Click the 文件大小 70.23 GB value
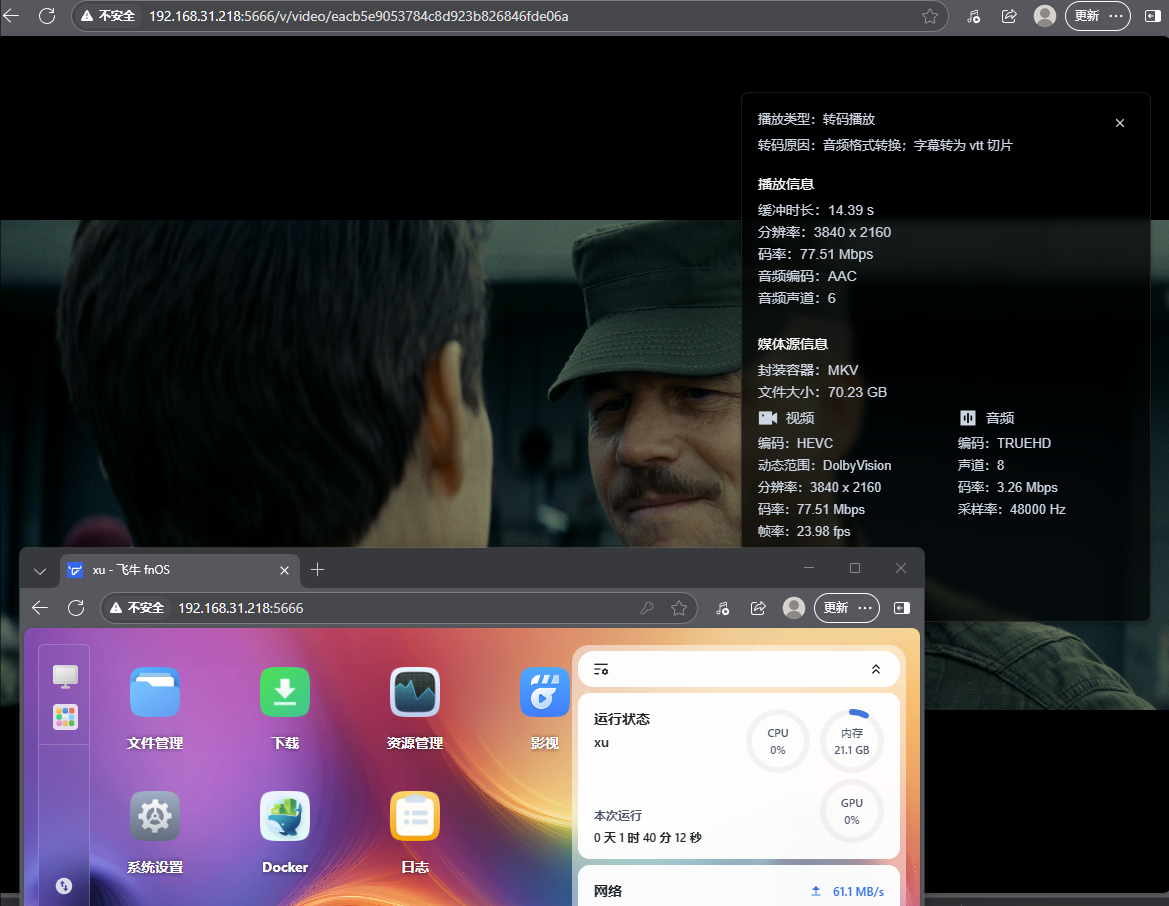1169x906 pixels. point(857,392)
